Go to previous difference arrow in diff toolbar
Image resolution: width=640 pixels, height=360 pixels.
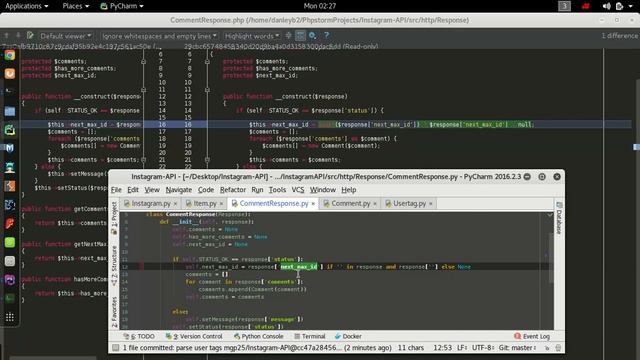click(x=7, y=36)
